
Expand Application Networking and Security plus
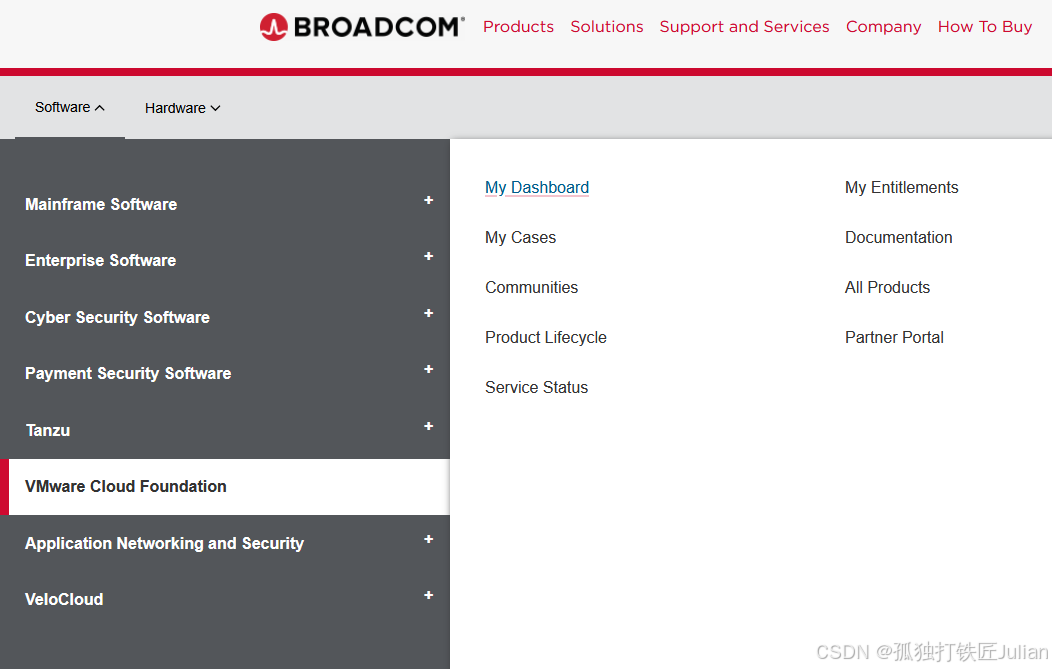(428, 539)
